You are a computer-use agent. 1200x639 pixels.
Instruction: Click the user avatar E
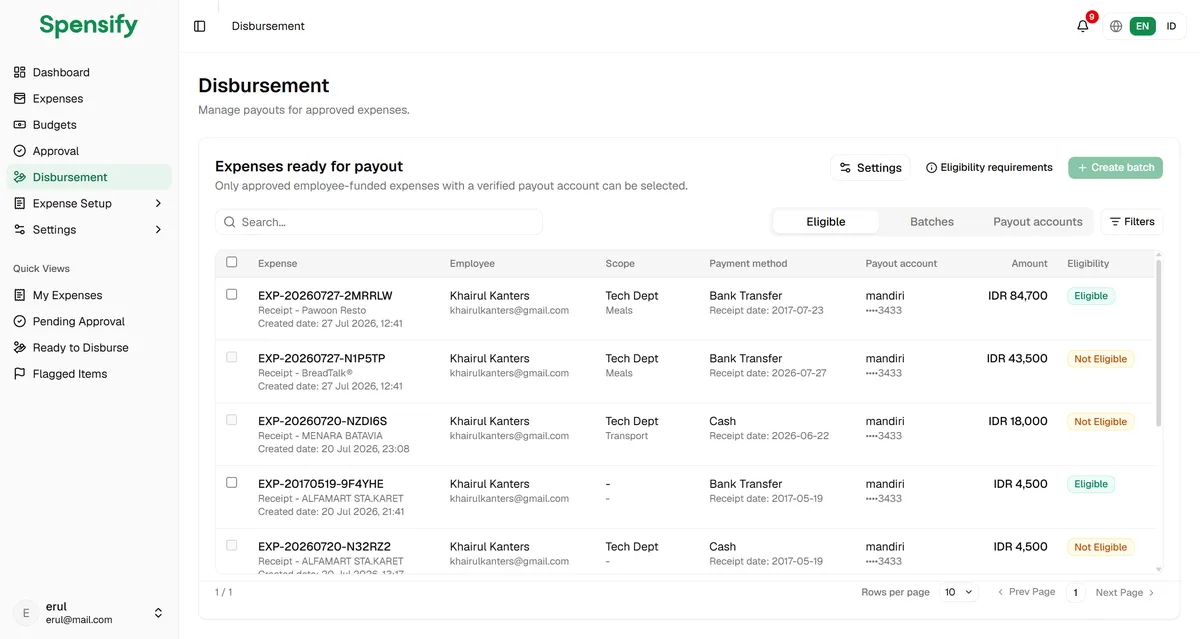point(26,612)
